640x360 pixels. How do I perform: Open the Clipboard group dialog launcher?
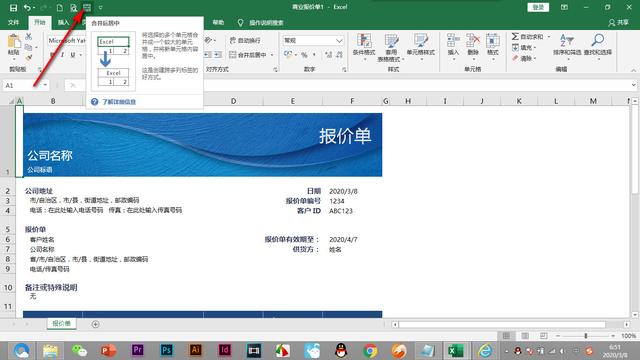pyautogui.click(x=40, y=70)
